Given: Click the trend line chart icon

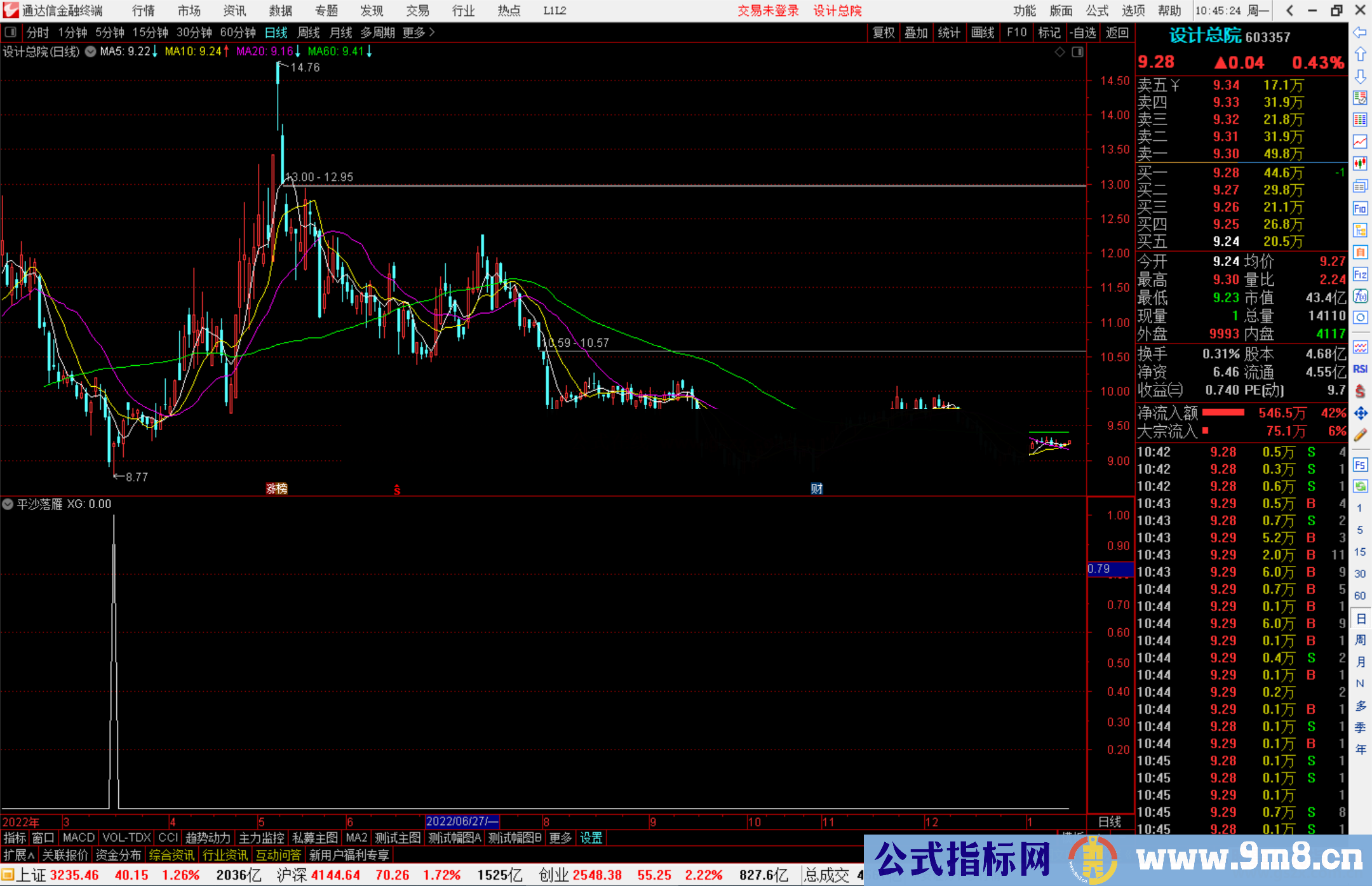Looking at the screenshot, I should point(1360,142).
